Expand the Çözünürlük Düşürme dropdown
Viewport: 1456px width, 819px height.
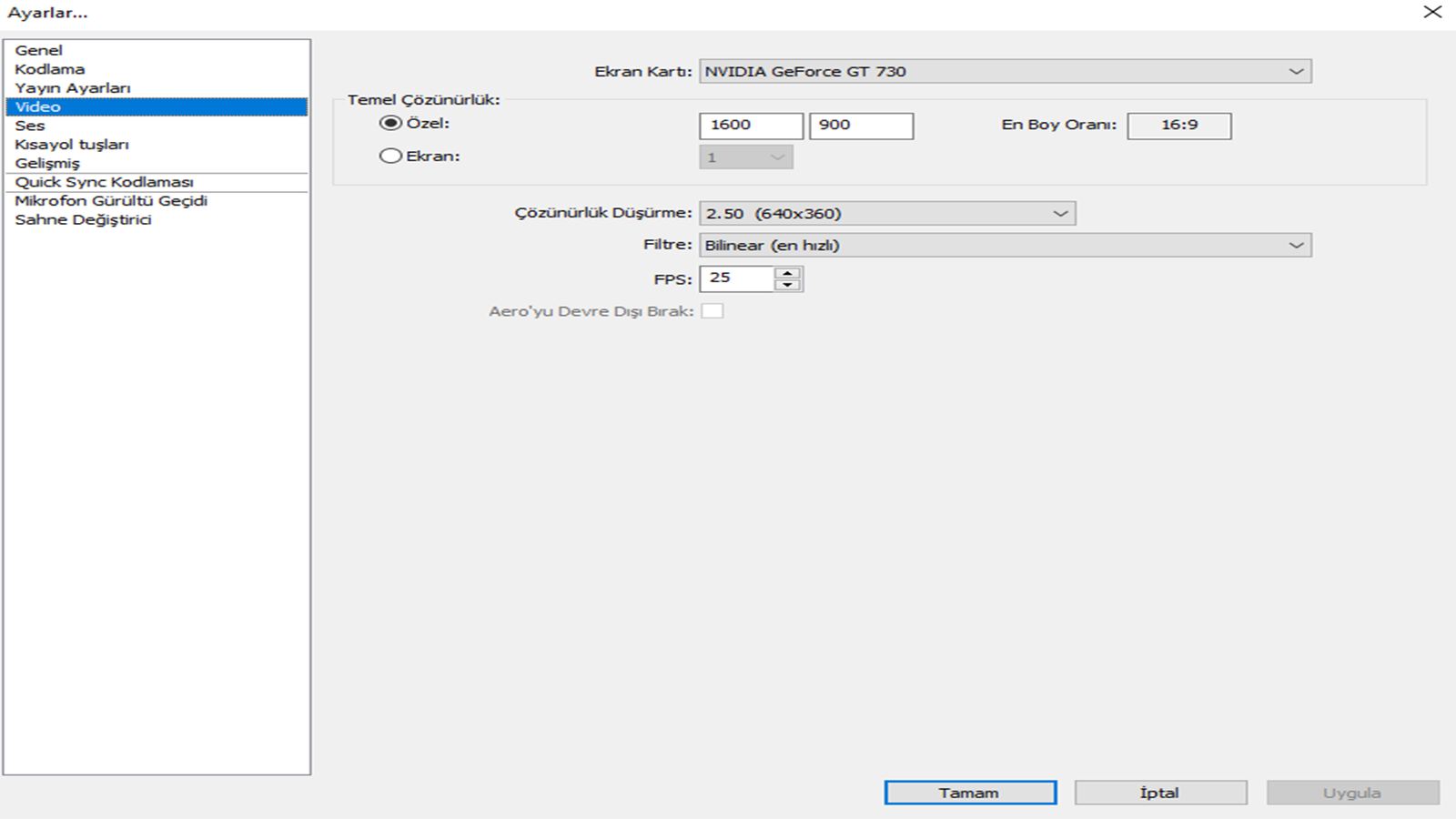point(887,213)
